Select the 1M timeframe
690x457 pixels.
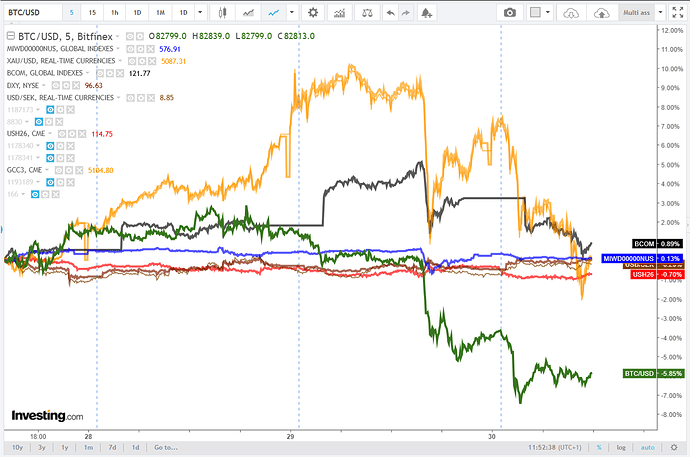pyautogui.click(x=161, y=13)
